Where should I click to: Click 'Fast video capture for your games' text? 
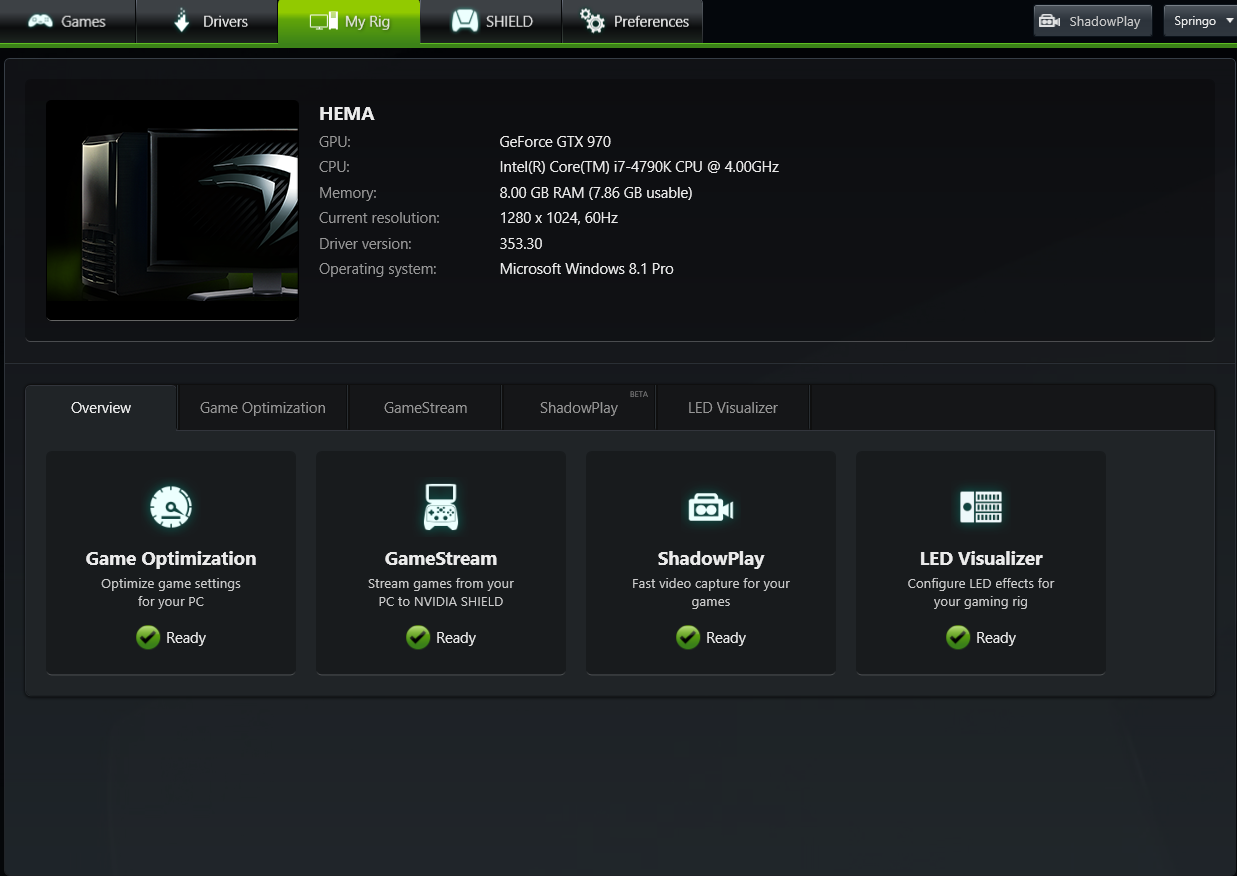tap(711, 593)
